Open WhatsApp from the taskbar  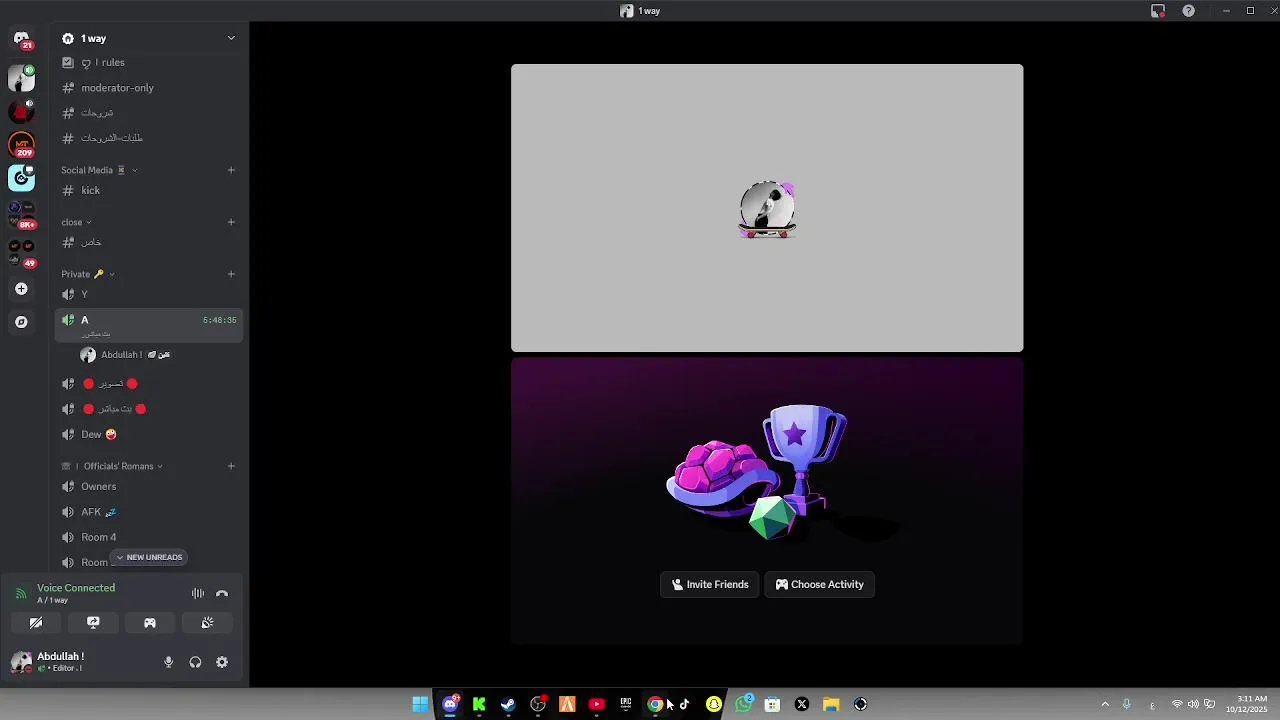[x=743, y=704]
